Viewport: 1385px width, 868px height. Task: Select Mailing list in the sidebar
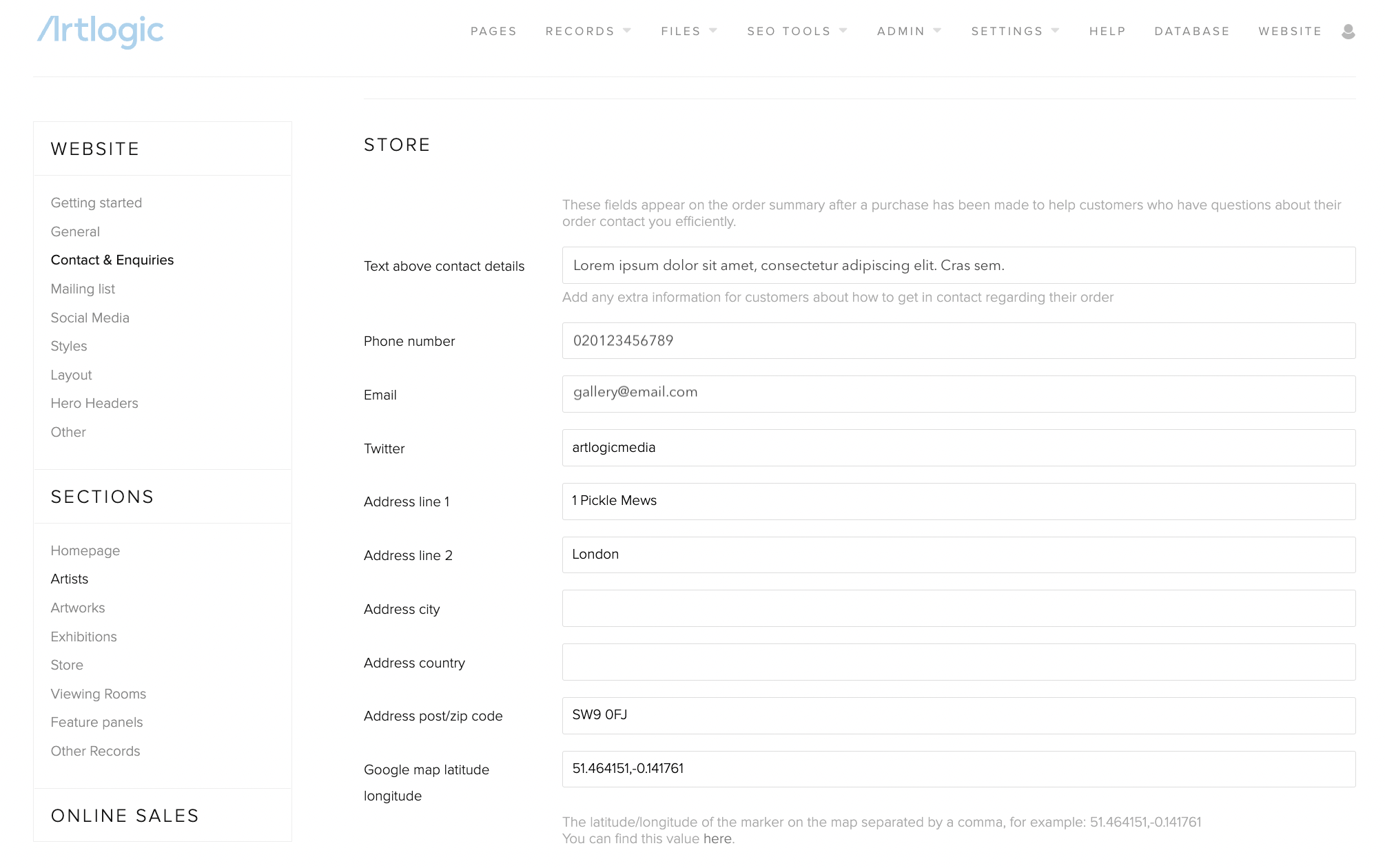(83, 289)
